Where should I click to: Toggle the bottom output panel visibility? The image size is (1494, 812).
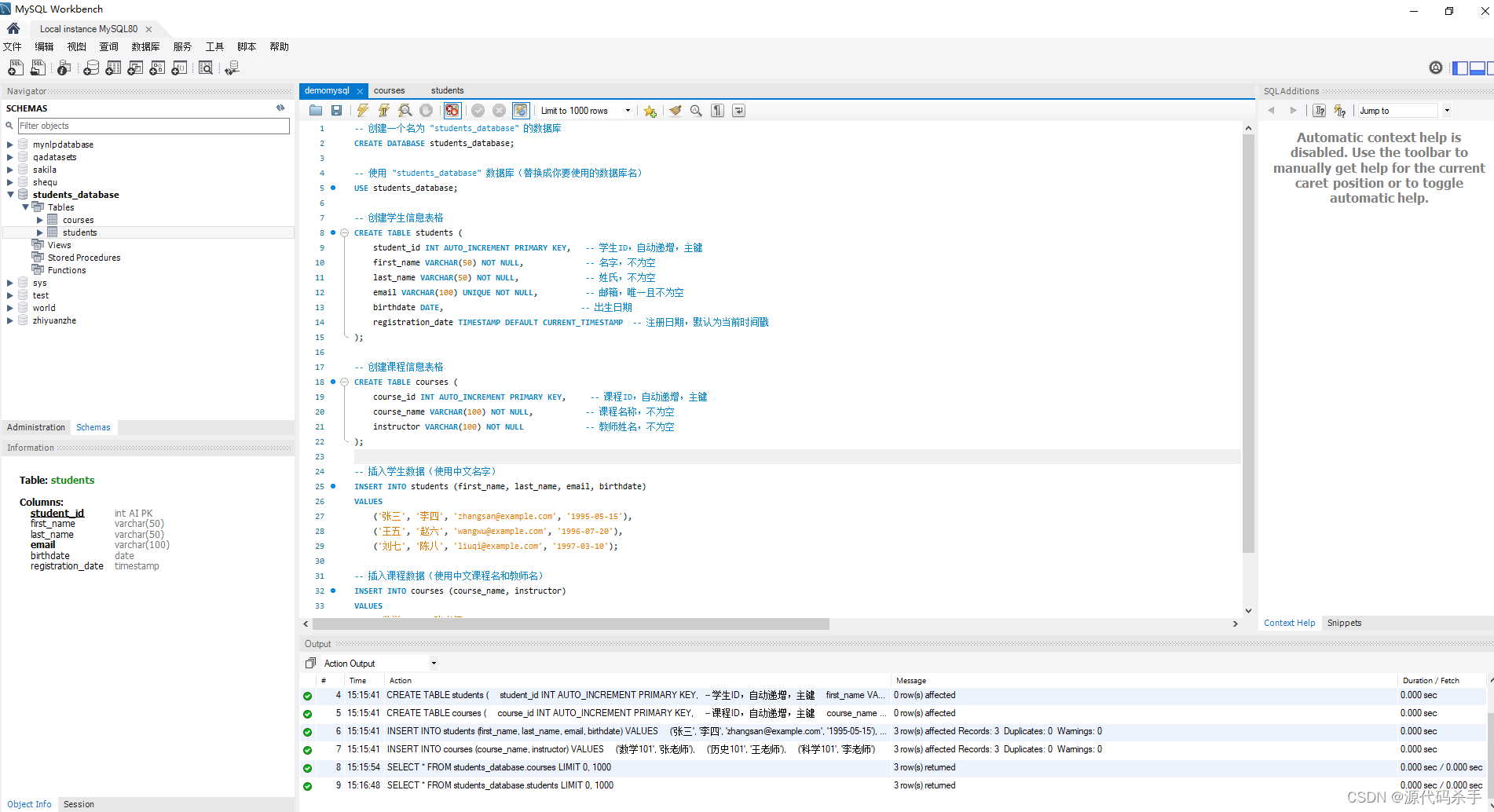[x=1478, y=68]
